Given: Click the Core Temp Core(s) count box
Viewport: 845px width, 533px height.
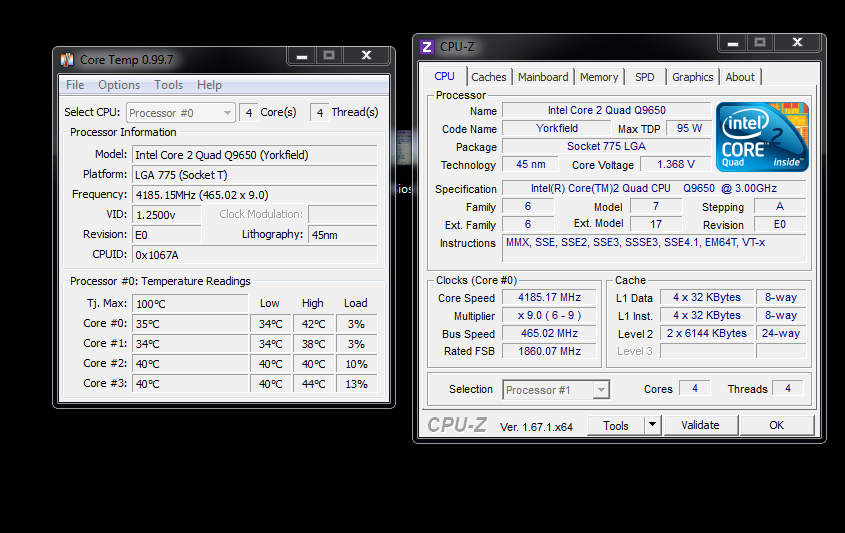Looking at the screenshot, I should (x=248, y=113).
